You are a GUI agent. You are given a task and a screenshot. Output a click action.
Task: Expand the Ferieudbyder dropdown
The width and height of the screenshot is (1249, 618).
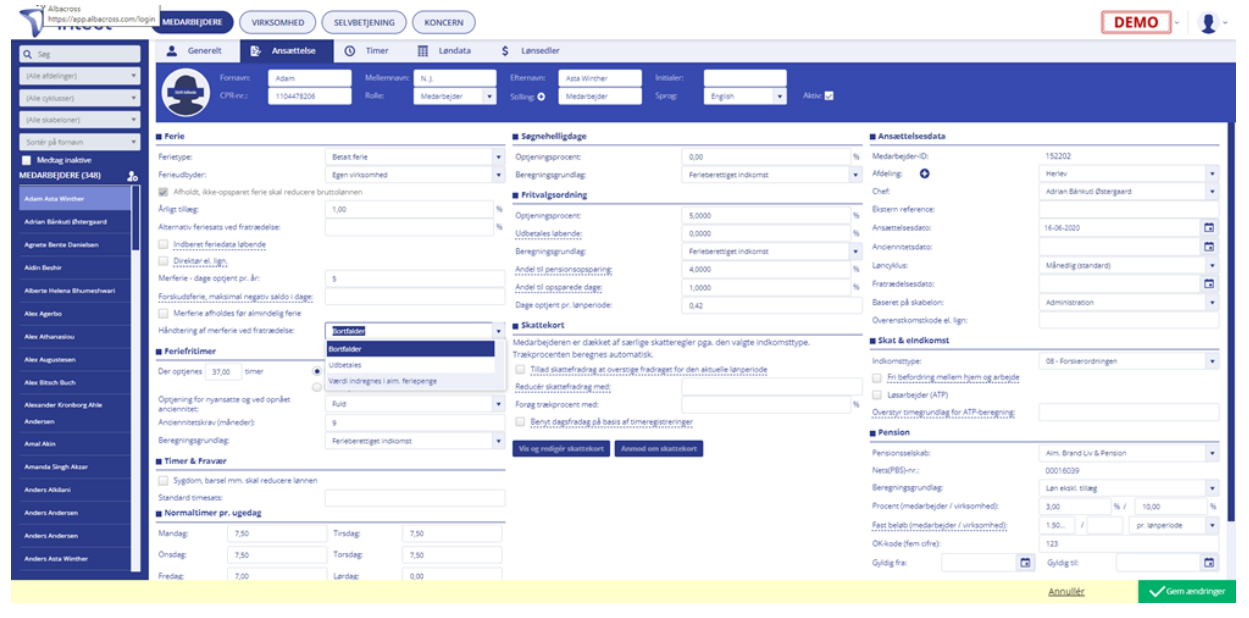tap(415, 175)
